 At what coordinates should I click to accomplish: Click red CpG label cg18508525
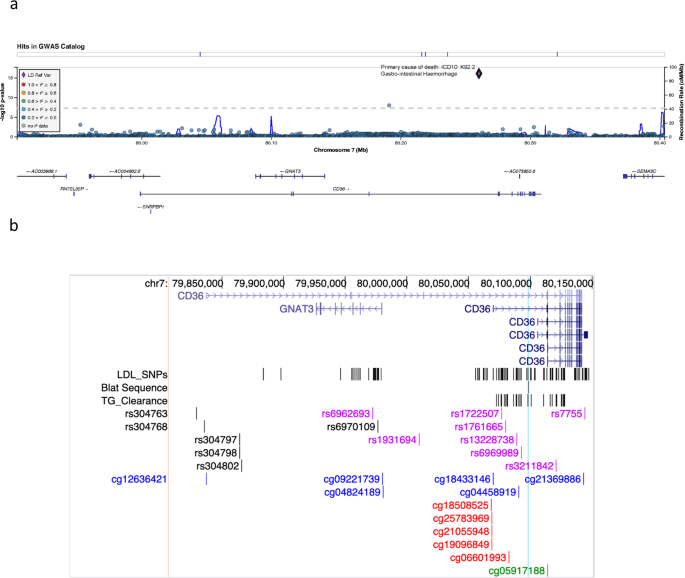(461, 506)
